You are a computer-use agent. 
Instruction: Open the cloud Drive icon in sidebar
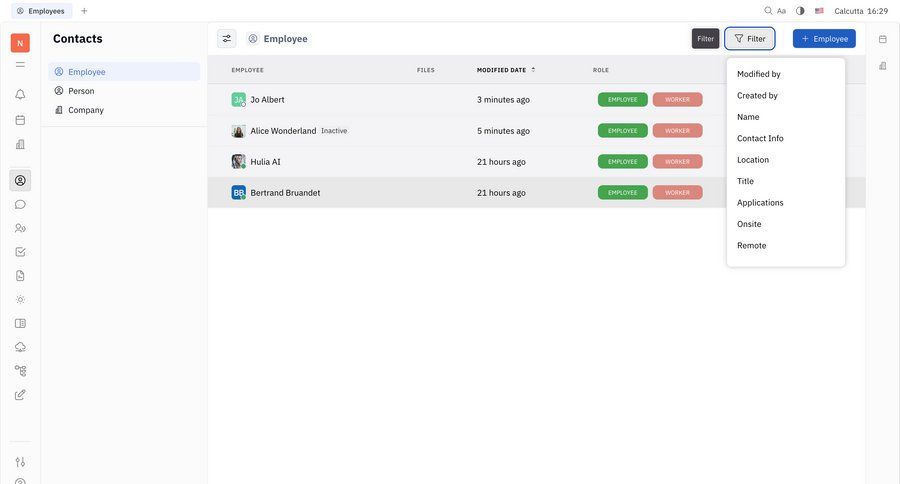coord(20,347)
